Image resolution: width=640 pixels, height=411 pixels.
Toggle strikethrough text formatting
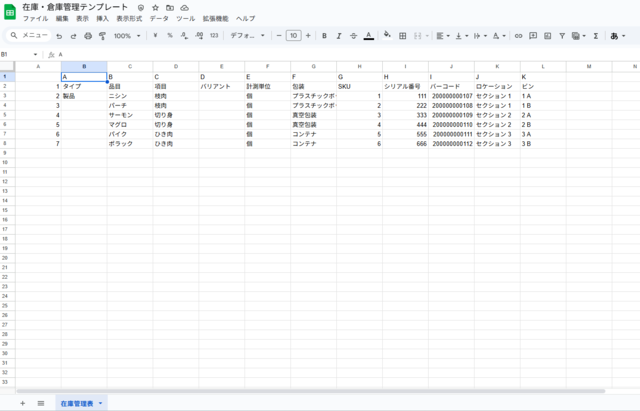[353, 36]
